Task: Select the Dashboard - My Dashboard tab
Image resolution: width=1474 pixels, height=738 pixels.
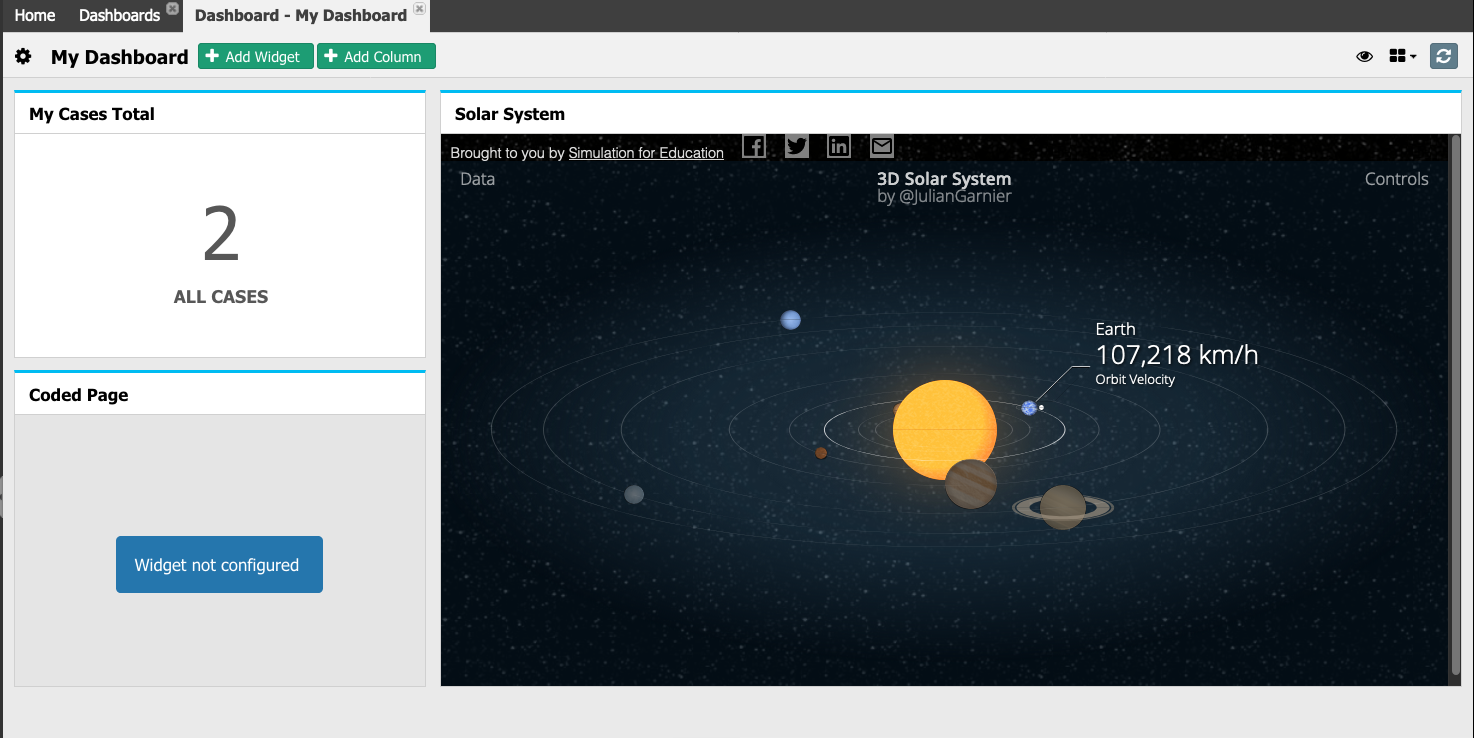Action: point(301,15)
